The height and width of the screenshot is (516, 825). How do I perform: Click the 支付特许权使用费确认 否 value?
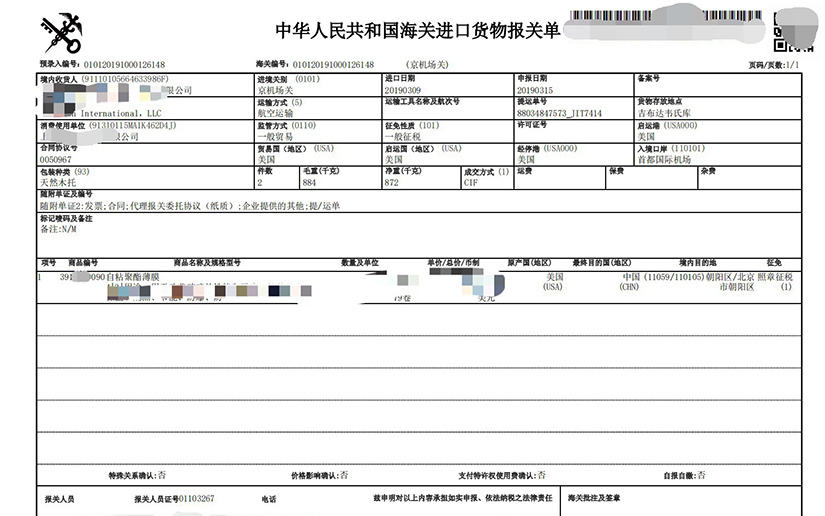click(x=542, y=475)
